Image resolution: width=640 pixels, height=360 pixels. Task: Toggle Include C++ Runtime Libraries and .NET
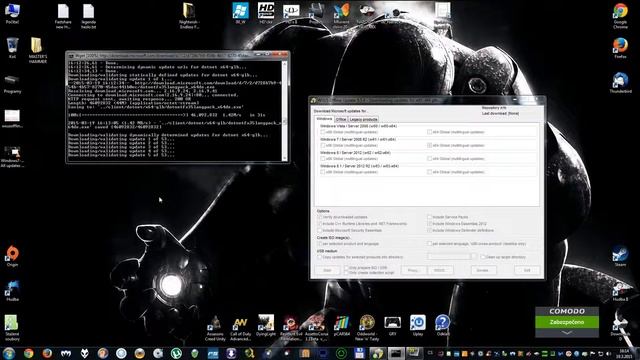pyautogui.click(x=320, y=224)
